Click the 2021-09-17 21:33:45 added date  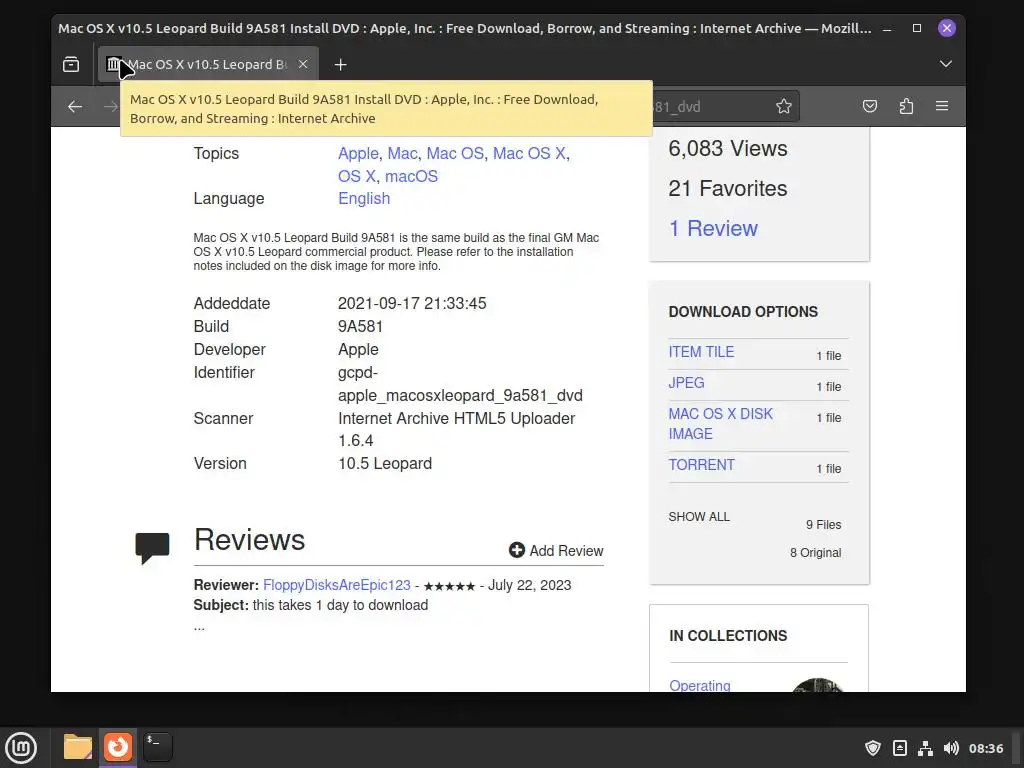[x=411, y=304]
